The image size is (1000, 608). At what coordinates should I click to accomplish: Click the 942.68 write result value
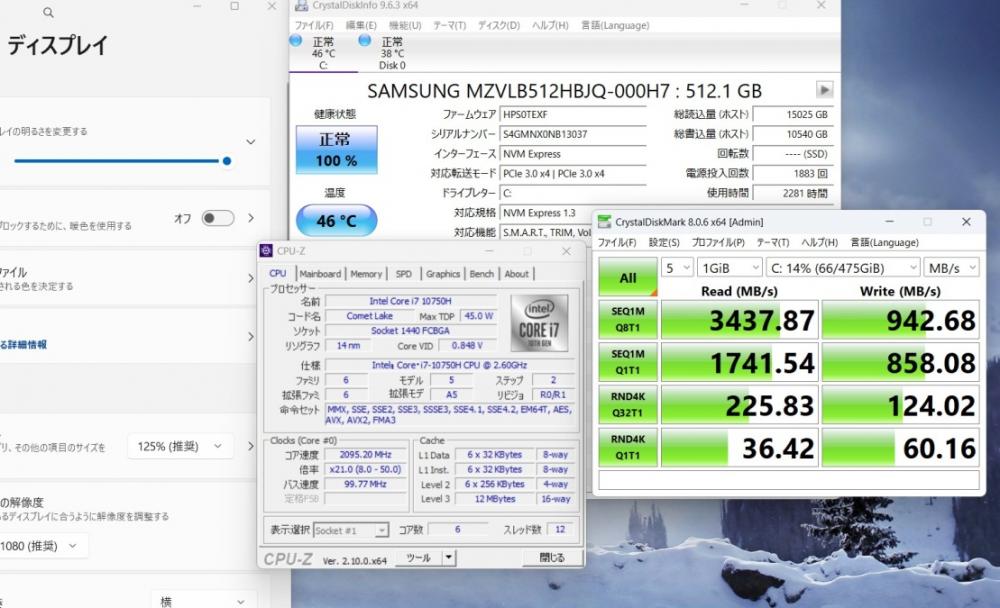pos(901,320)
